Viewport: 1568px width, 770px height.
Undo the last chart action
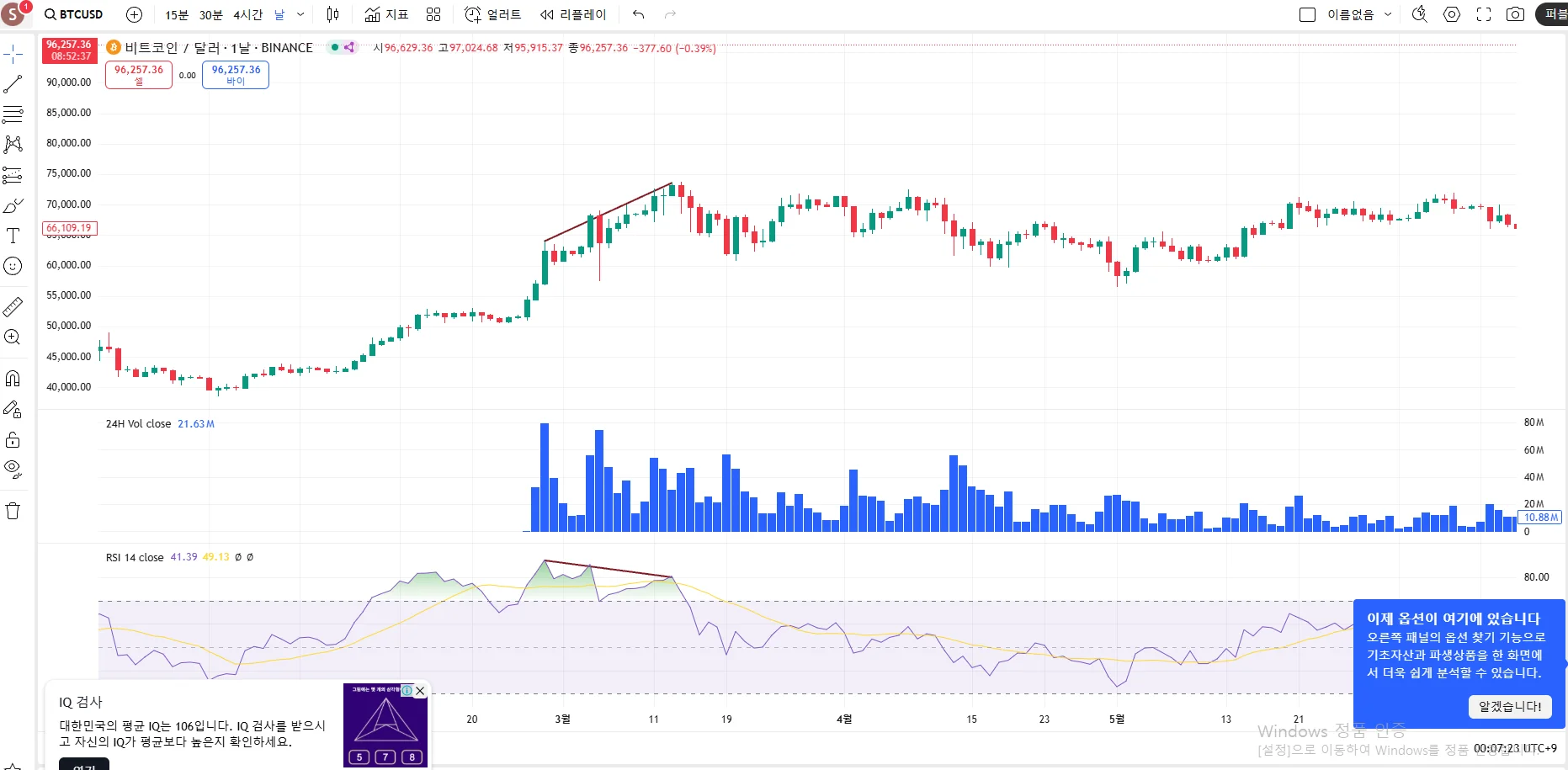639,14
